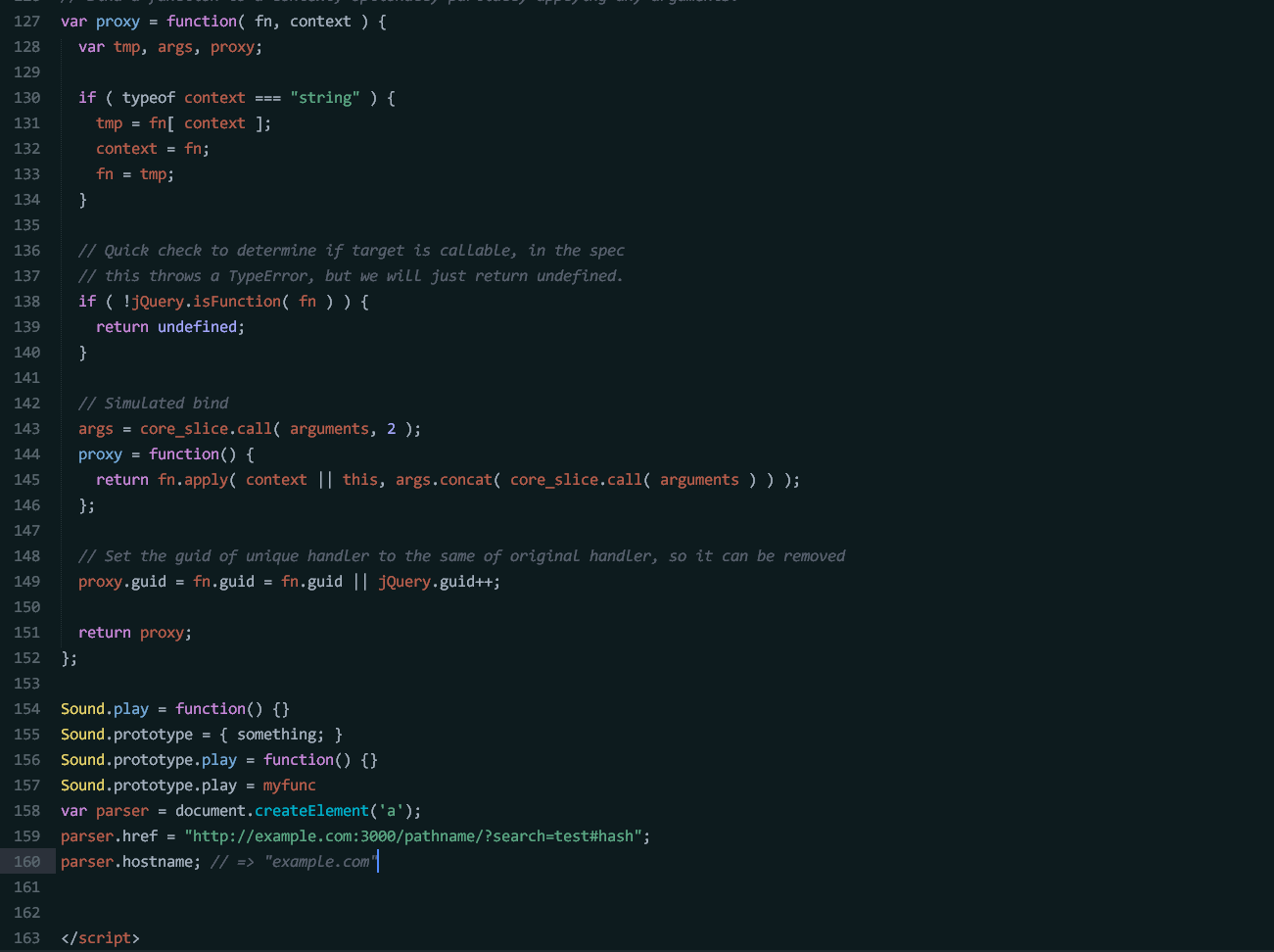Click 'jQuery.guid++' on line 149

[x=439, y=581]
